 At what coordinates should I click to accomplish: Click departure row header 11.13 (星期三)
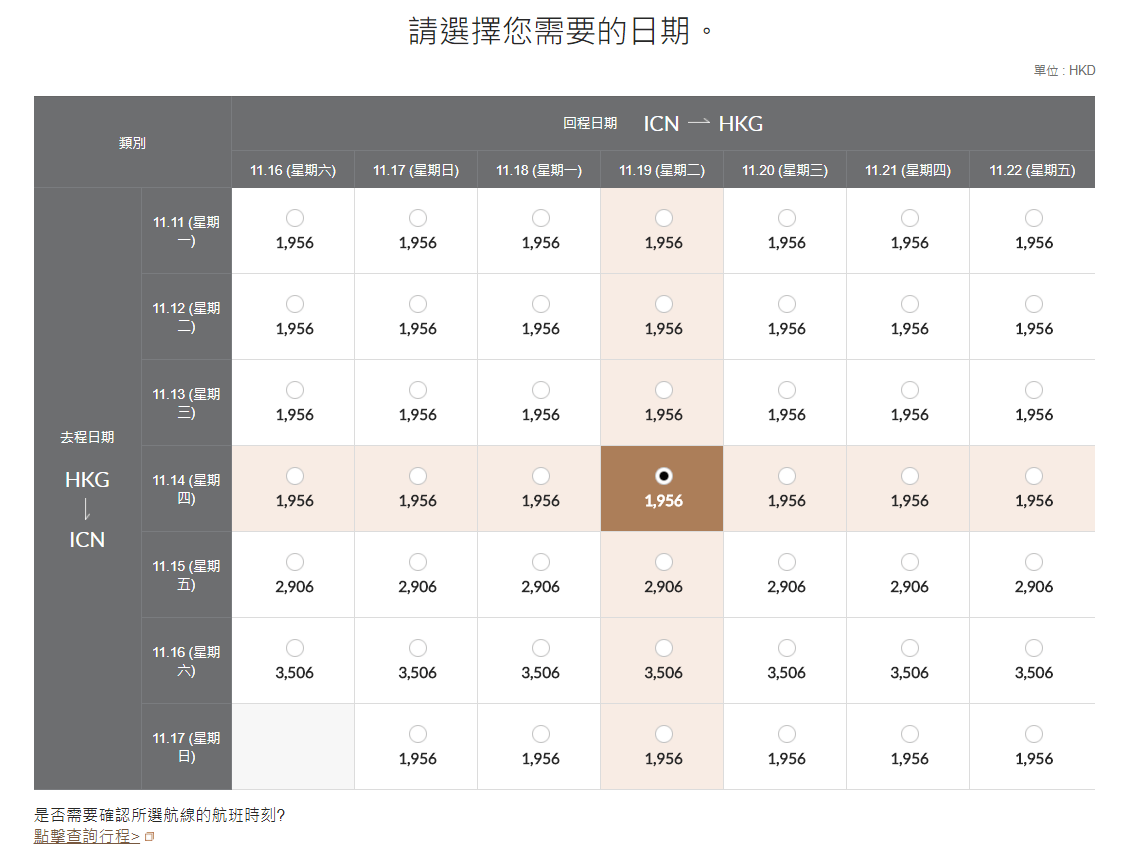(x=186, y=403)
